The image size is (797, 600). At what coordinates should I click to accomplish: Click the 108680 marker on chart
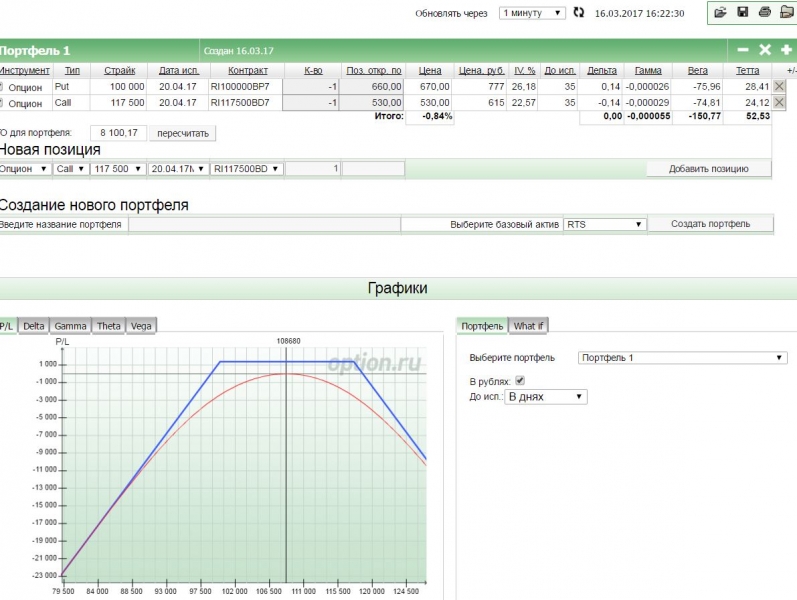click(288, 341)
